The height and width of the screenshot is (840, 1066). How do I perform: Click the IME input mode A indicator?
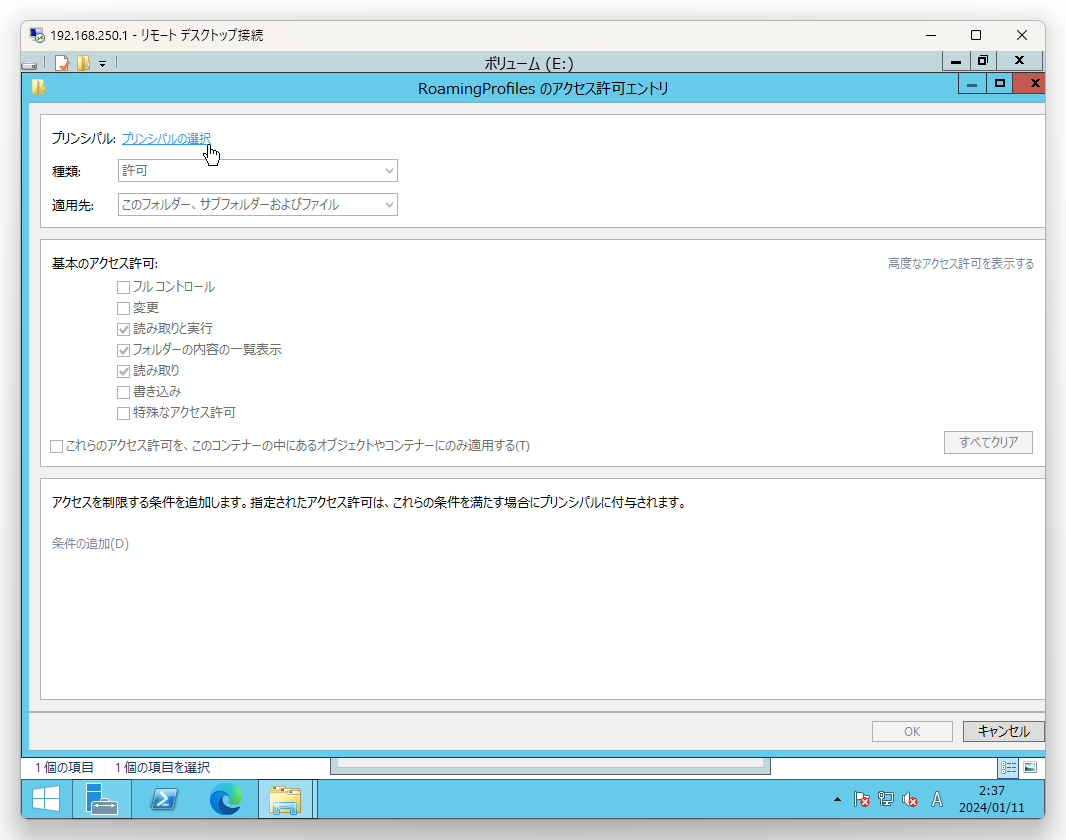click(x=937, y=800)
